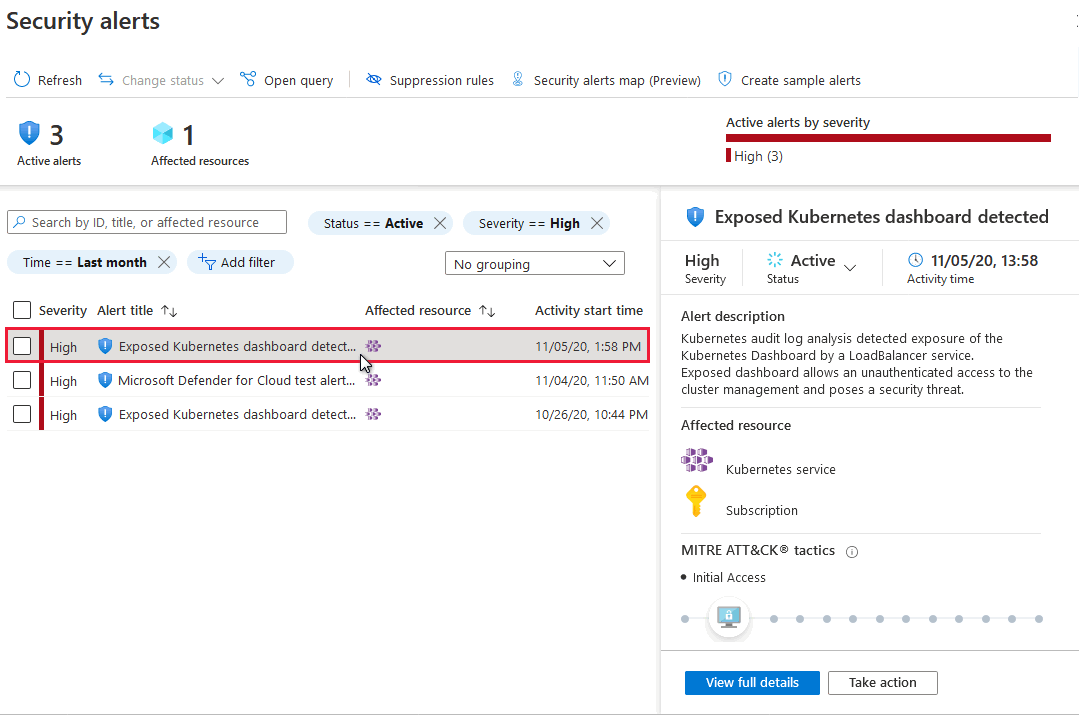The image size is (1079, 725).
Task: Open the query icon for security alerts
Action: (x=248, y=78)
